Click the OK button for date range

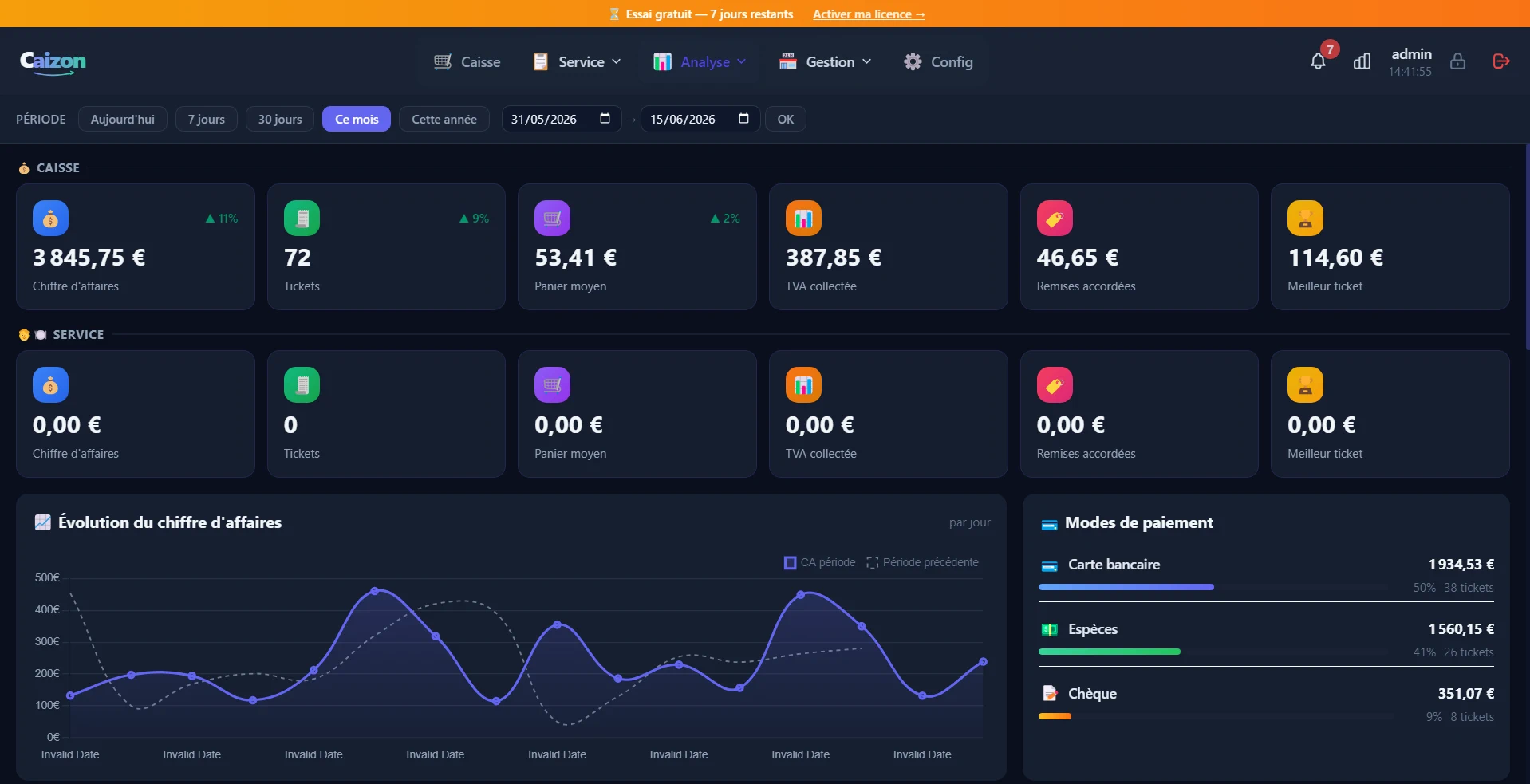tap(786, 119)
